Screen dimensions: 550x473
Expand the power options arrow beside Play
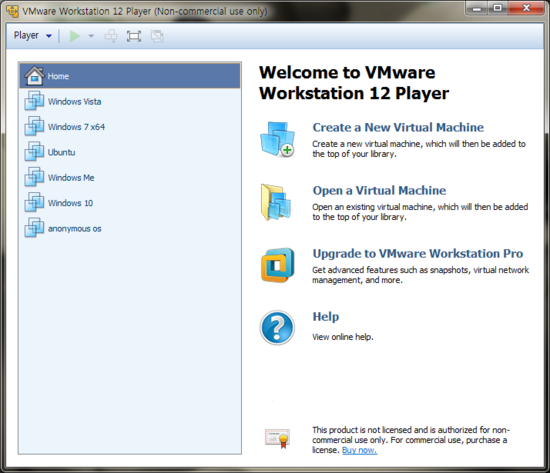point(91,36)
